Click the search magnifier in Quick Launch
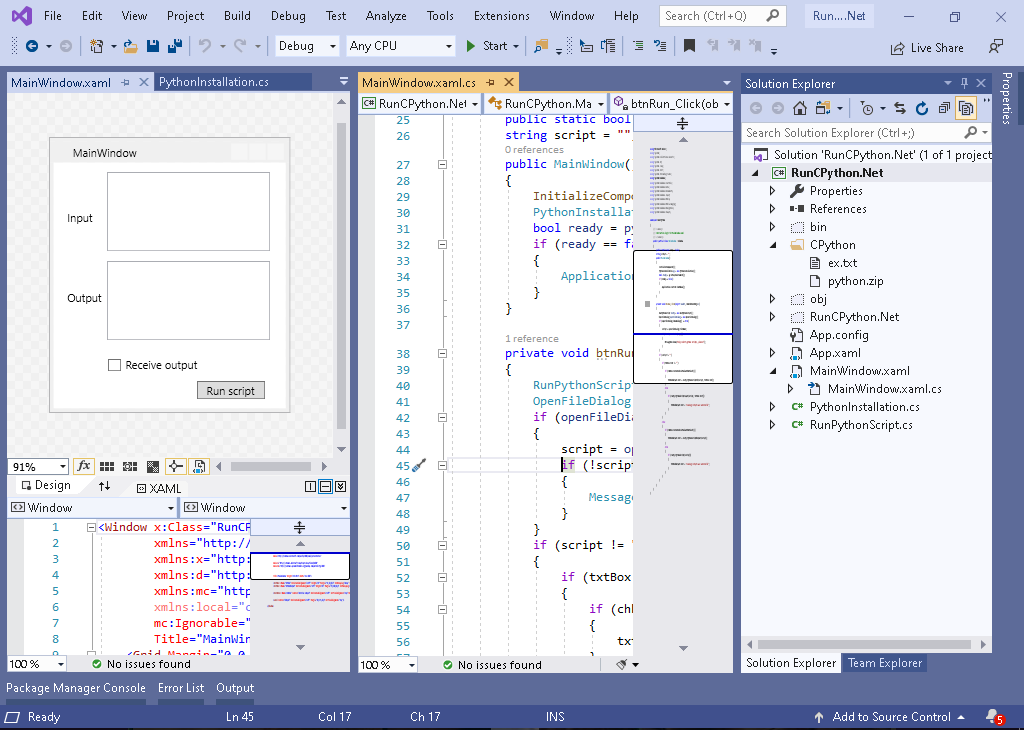 (x=773, y=16)
